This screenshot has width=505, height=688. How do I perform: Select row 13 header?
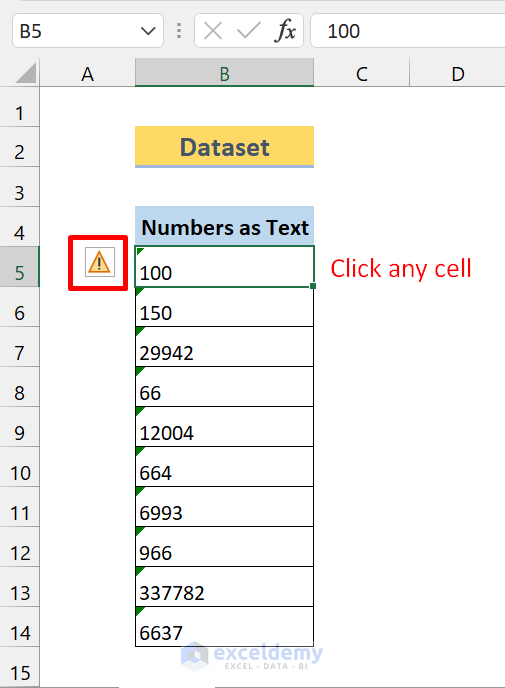19,587
